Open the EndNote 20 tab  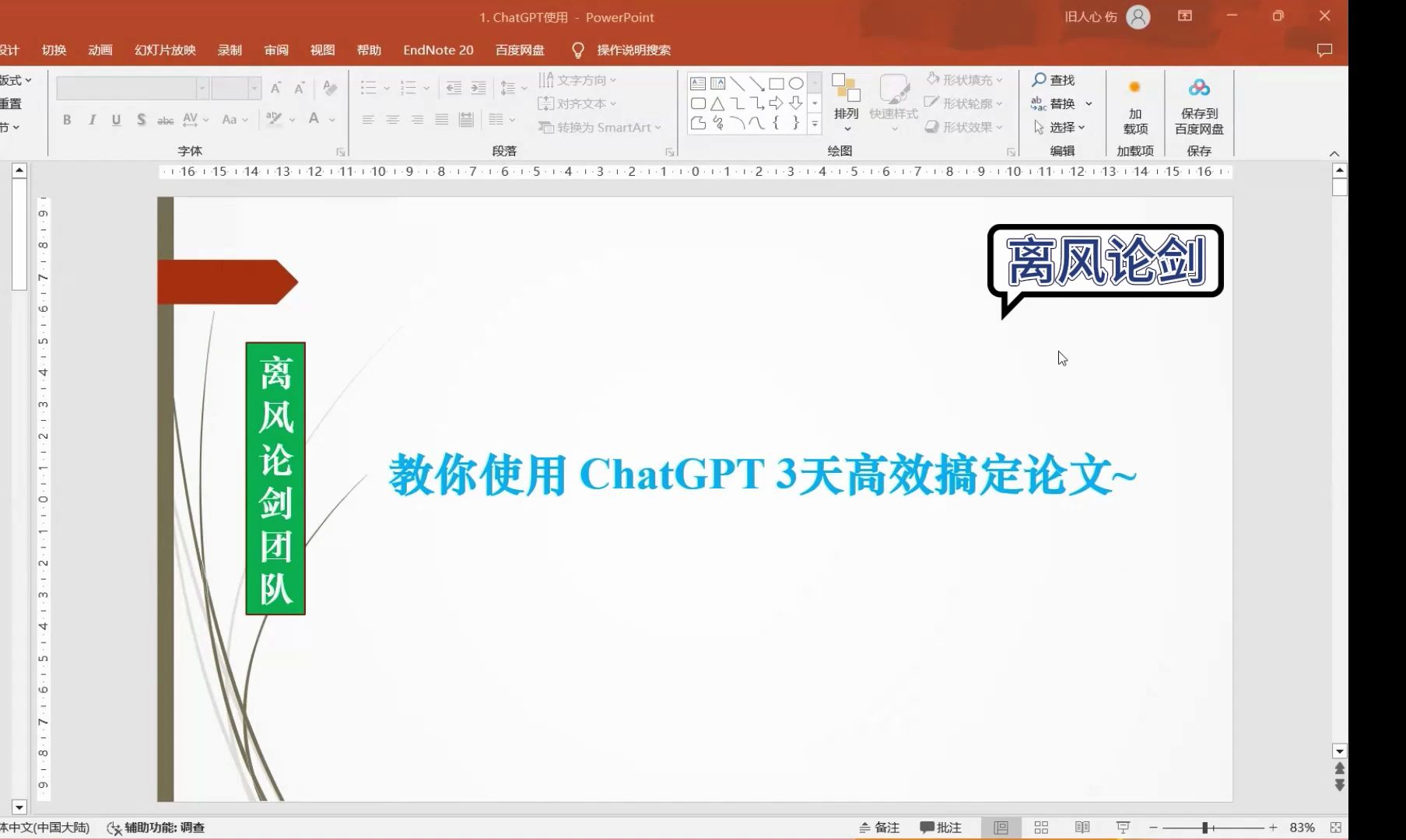[x=438, y=50]
